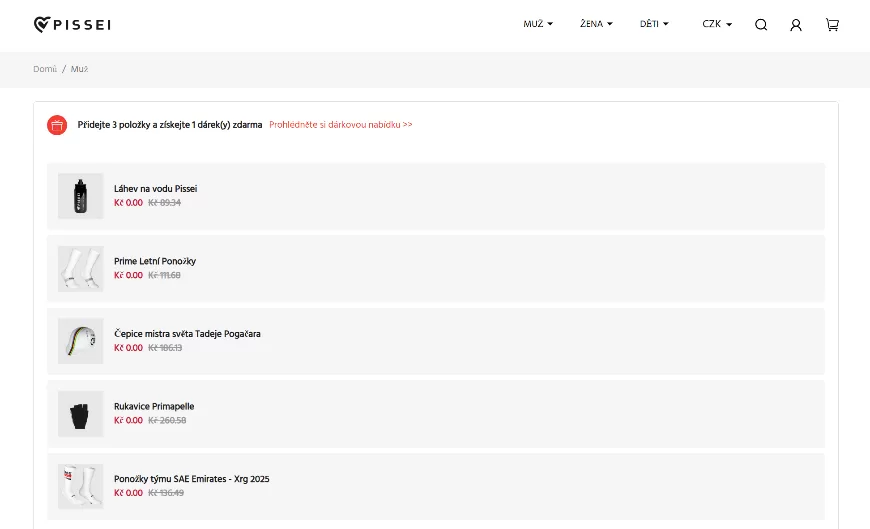The height and width of the screenshot is (529, 870).
Task: Open Prohlédněte si dárkovou nabídku link
Action: pyautogui.click(x=341, y=125)
